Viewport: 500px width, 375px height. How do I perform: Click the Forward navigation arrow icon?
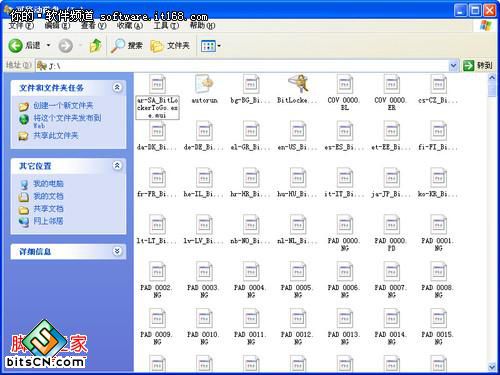[x=66, y=46]
